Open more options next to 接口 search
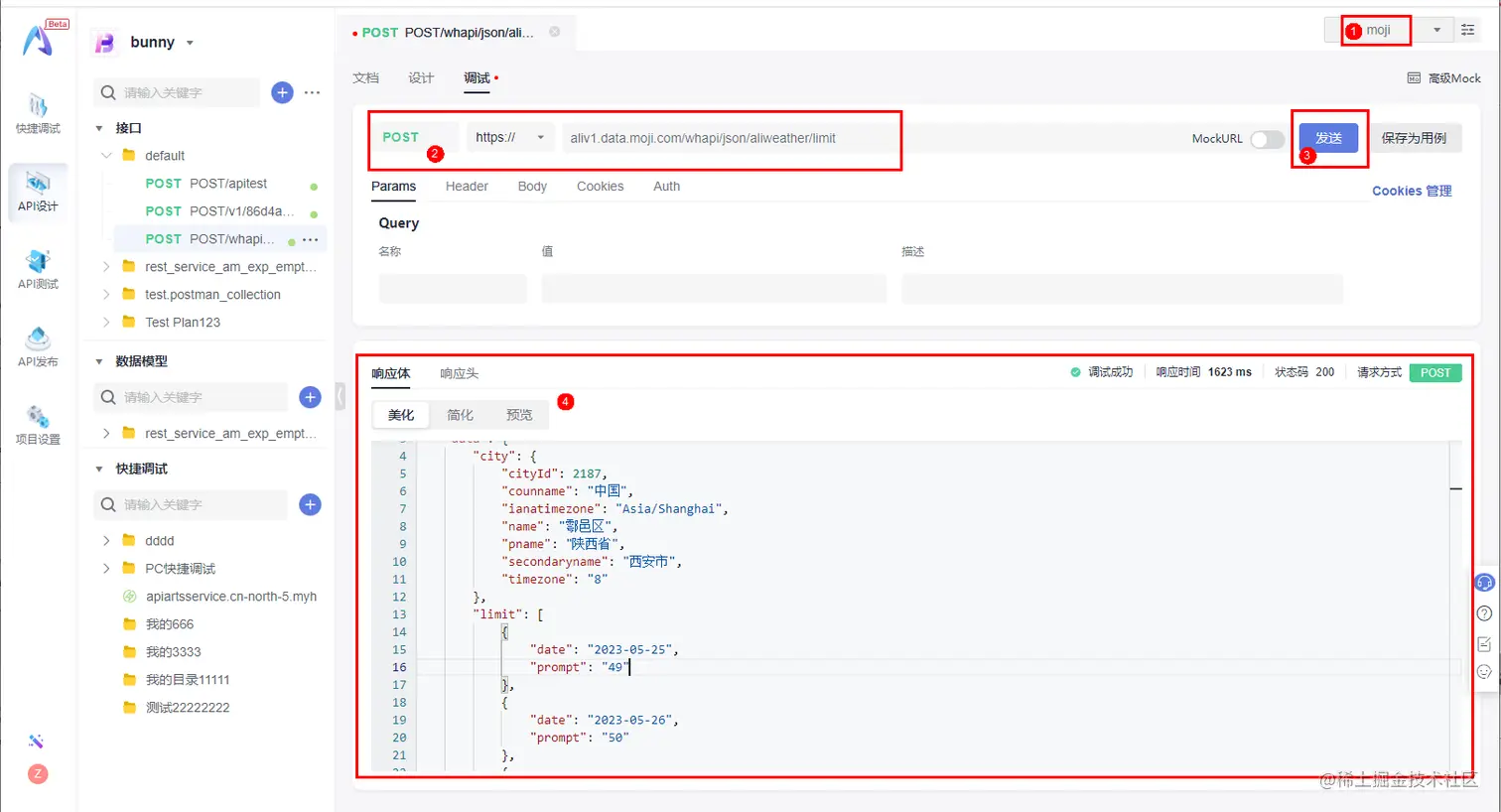Viewport: 1501px width, 812px height. click(x=312, y=92)
